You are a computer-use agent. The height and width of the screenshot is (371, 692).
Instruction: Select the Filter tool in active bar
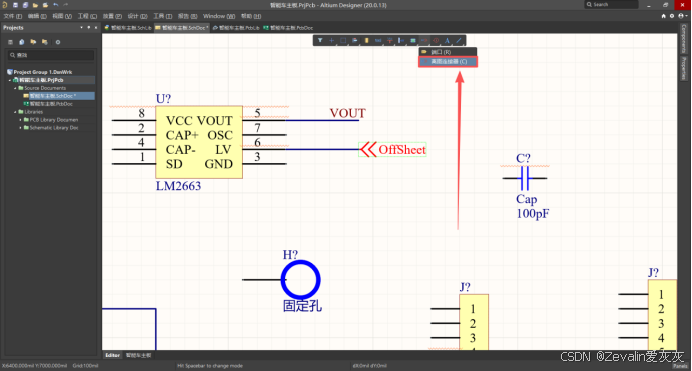(x=320, y=41)
